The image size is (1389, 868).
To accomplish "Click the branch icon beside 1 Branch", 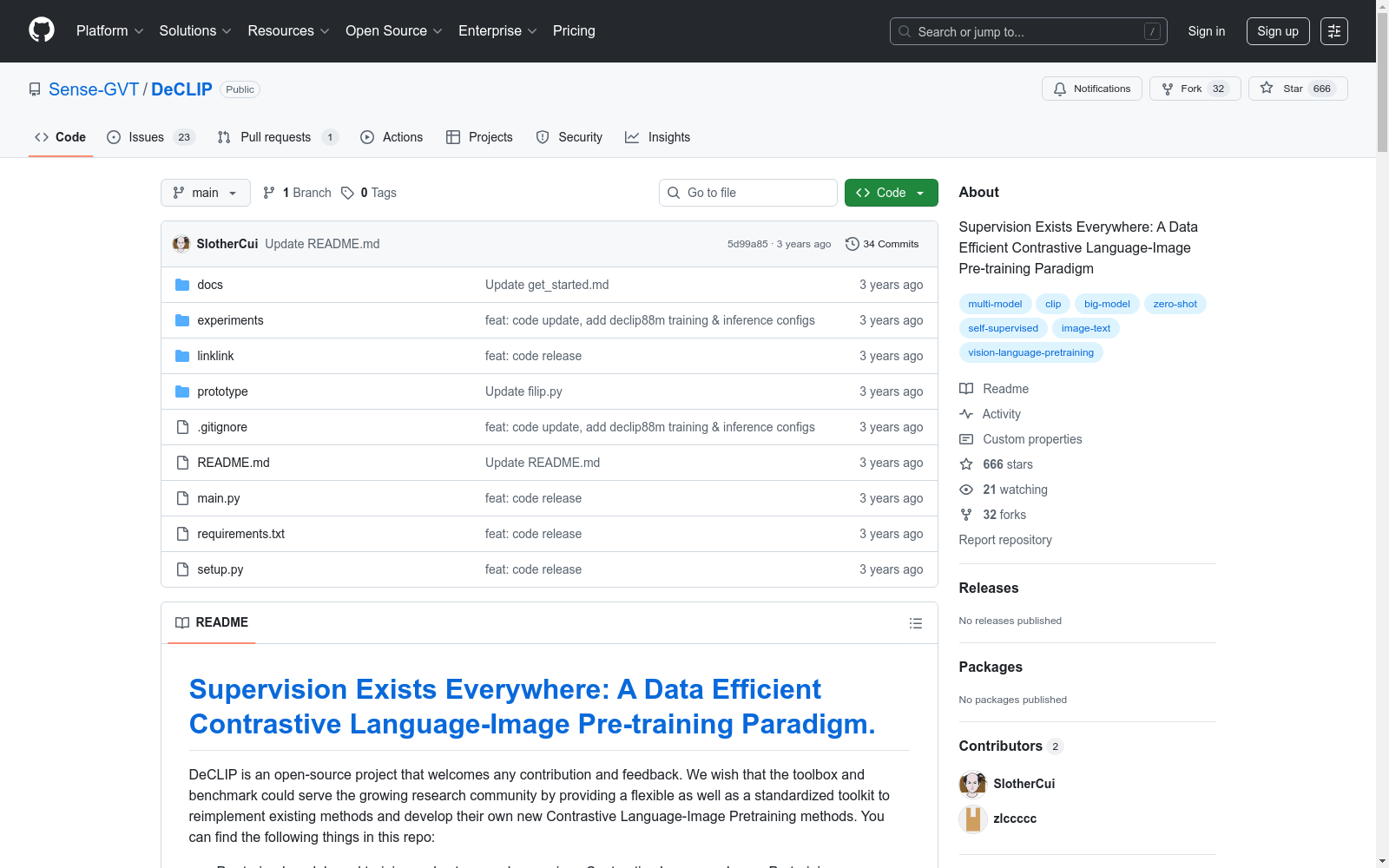I will click(x=269, y=193).
